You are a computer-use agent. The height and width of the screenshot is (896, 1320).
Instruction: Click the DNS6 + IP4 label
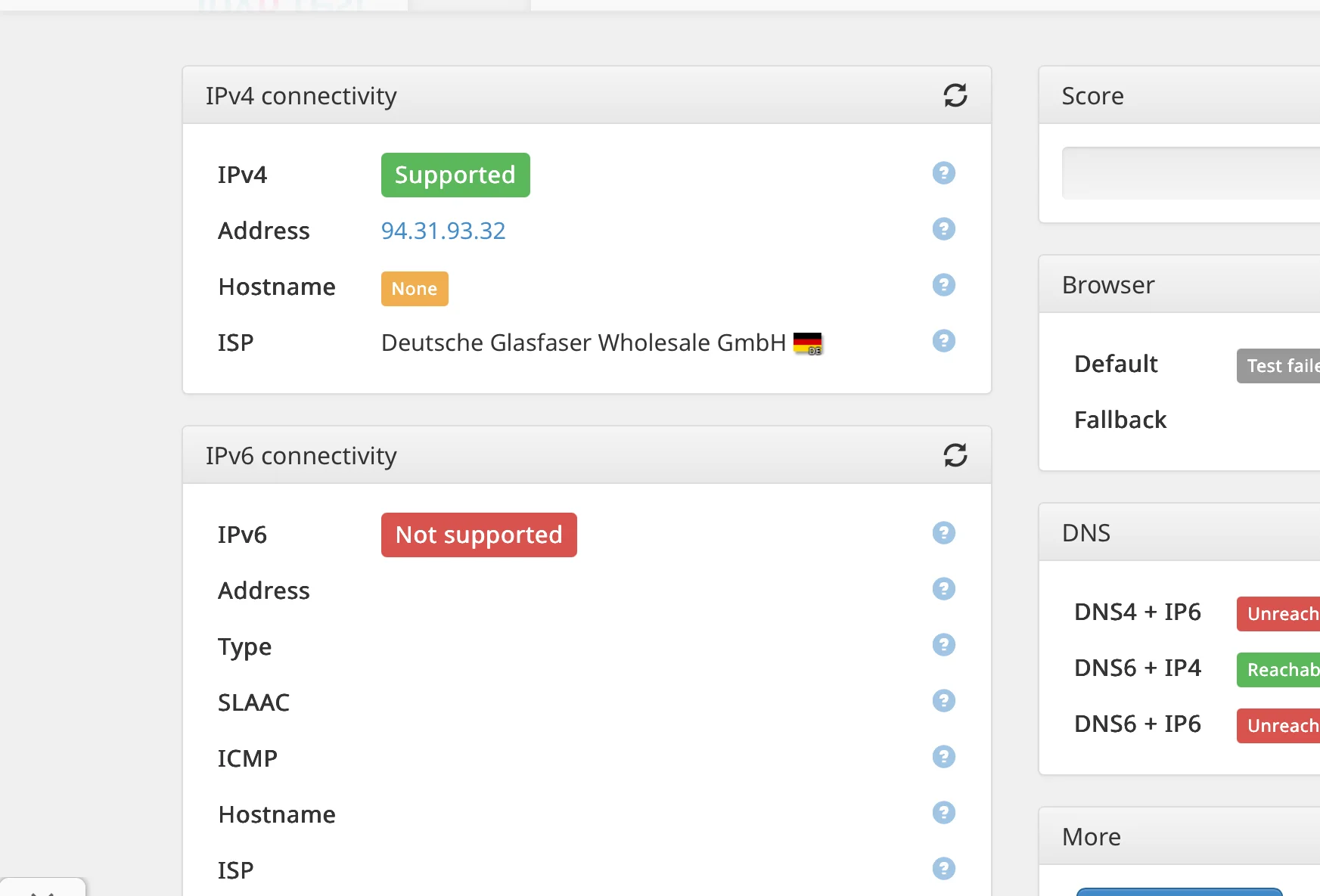1138,668
